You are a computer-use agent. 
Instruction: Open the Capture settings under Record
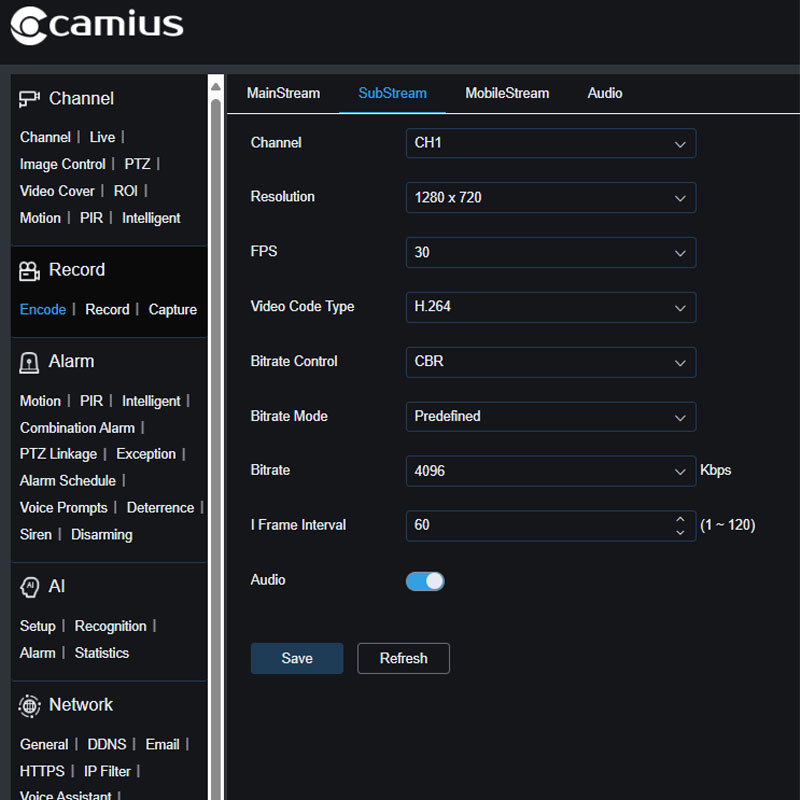(x=172, y=309)
